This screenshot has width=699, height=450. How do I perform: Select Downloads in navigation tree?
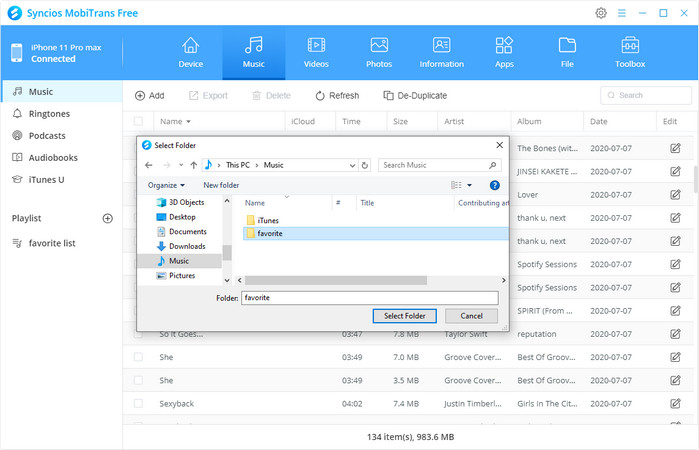tap(181, 246)
